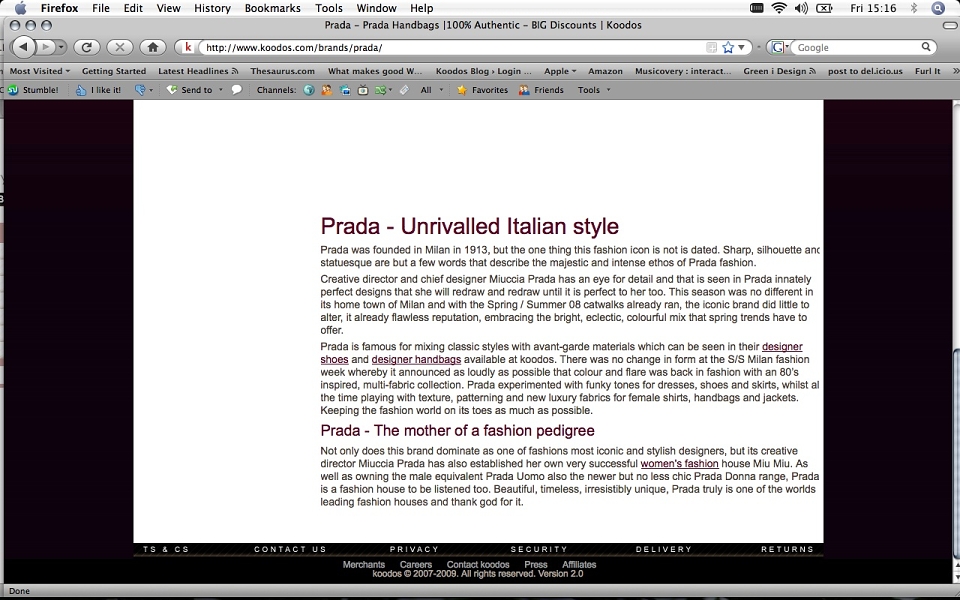
Task: Click post to del.icio.us bookmarklet
Action: coord(865,71)
